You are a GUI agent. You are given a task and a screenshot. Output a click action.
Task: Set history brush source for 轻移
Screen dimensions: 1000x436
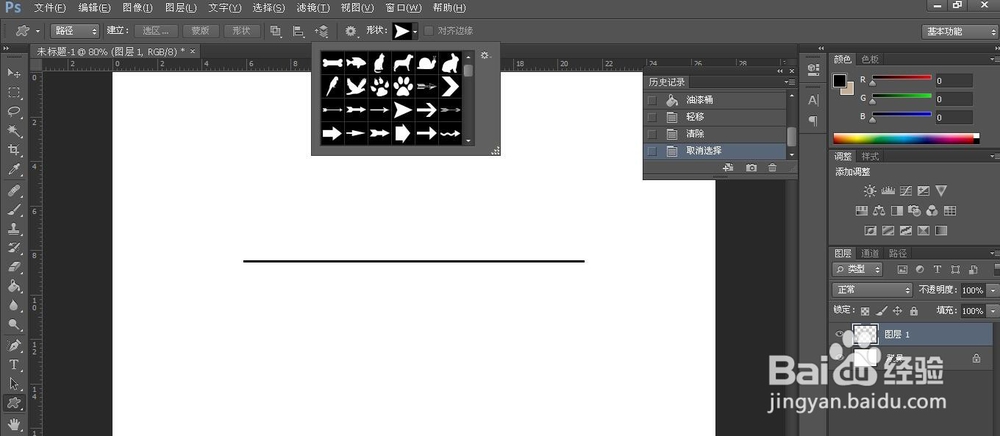(x=652, y=117)
